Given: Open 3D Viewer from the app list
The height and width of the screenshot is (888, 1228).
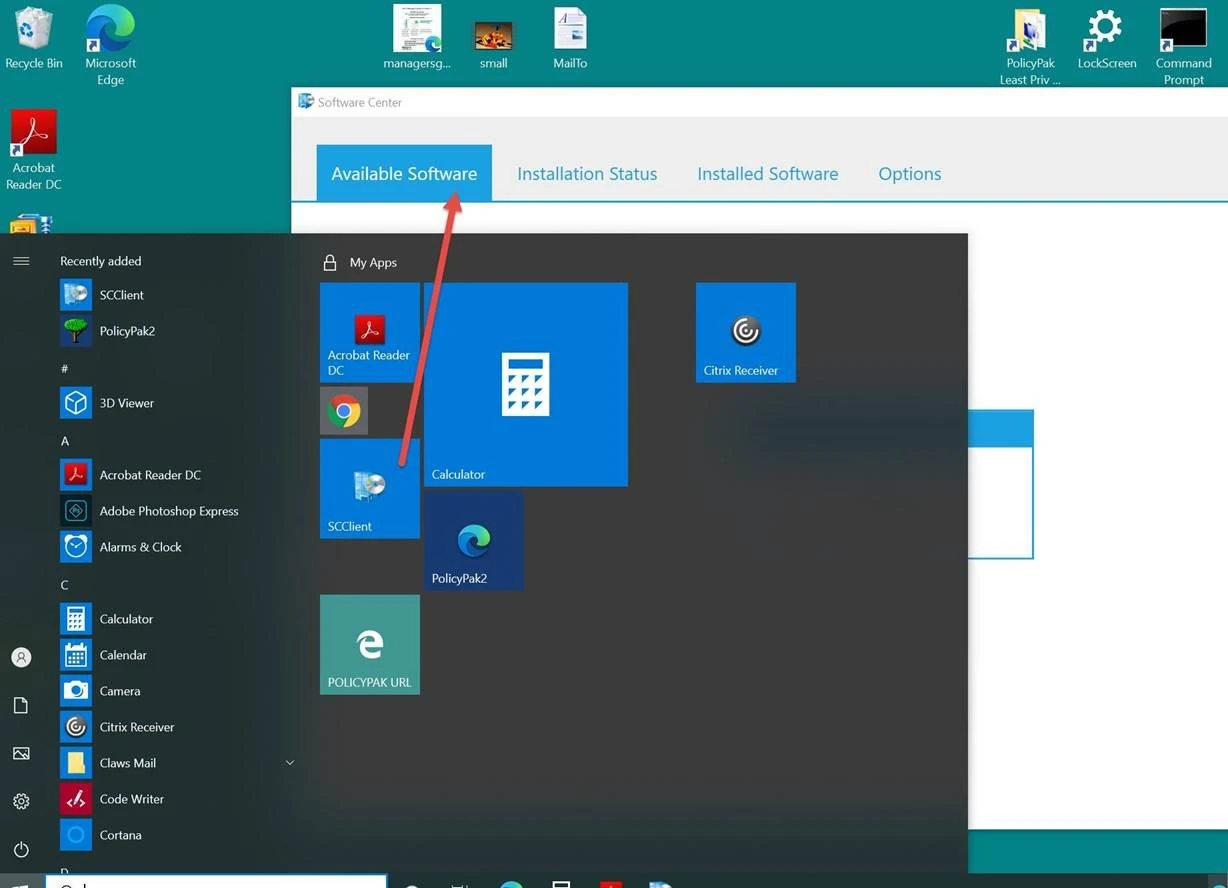Looking at the screenshot, I should [x=126, y=403].
